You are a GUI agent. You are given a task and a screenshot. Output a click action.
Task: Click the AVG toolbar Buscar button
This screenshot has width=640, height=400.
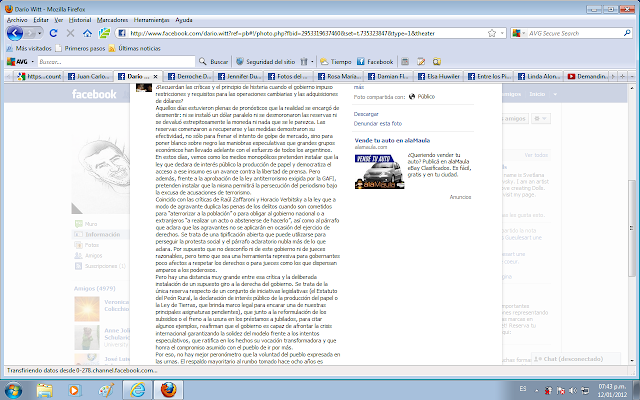213,62
